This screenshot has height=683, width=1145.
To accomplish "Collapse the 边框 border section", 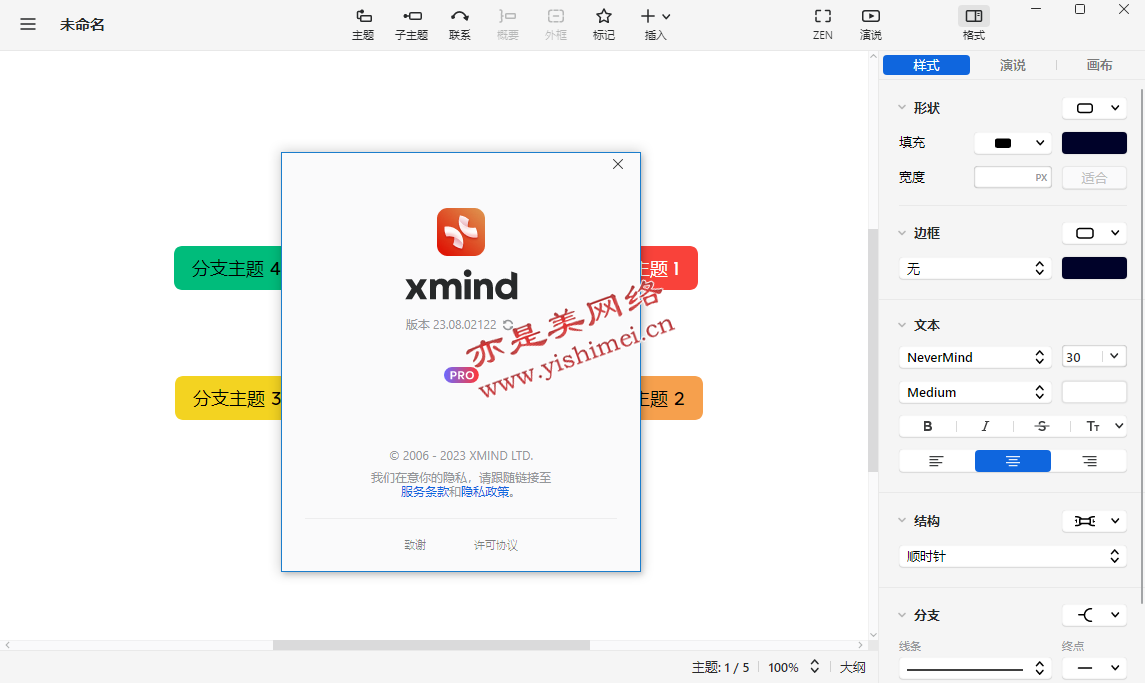I will coord(902,233).
